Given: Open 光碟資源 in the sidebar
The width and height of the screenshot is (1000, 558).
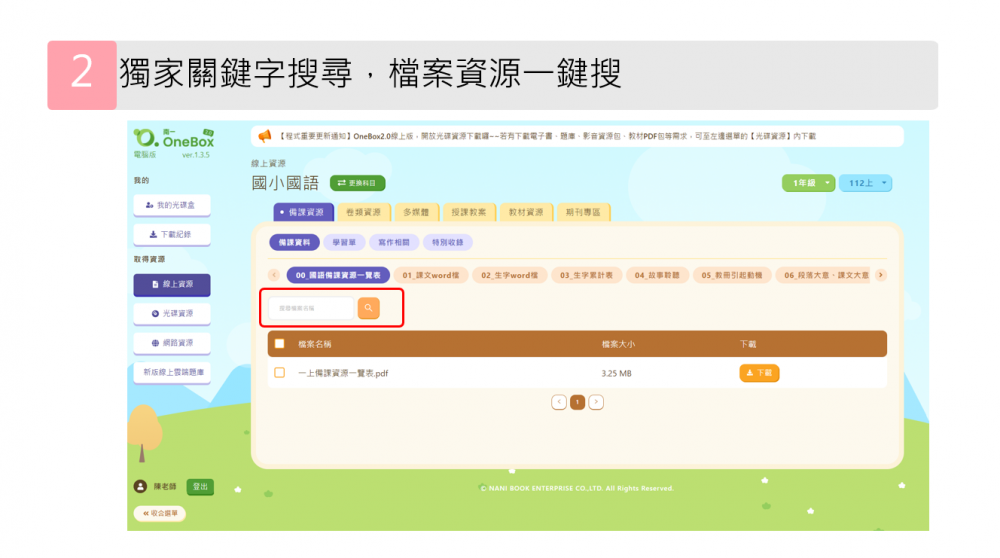Looking at the screenshot, I should [172, 313].
